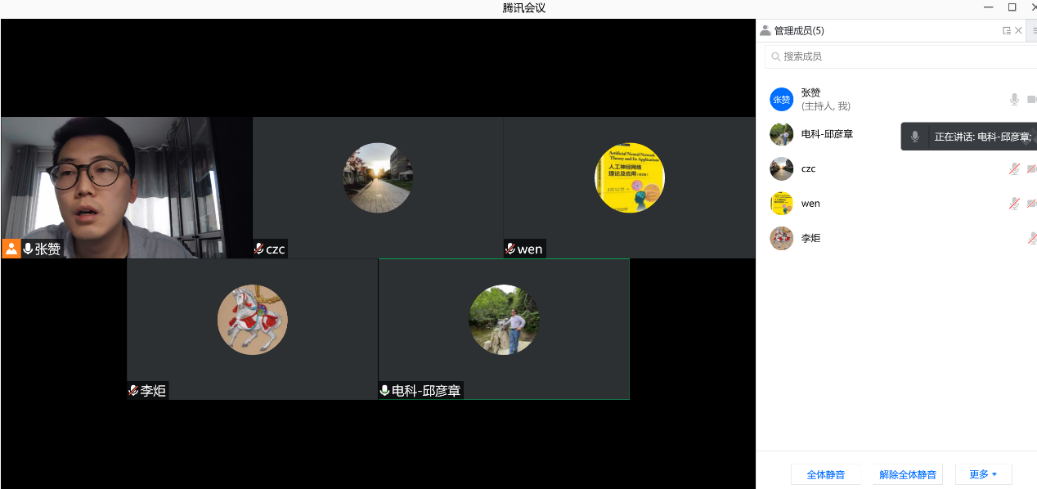Screen dimensions: 1037x489
Task: Click mic icon on 电科-邱彦章's video tile
Action: [384, 391]
